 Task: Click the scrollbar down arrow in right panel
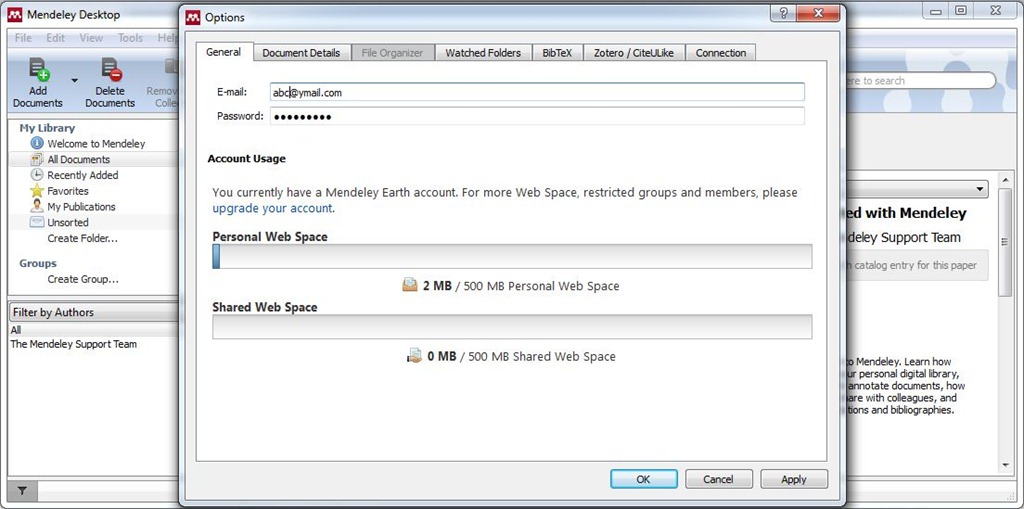pos(1006,465)
